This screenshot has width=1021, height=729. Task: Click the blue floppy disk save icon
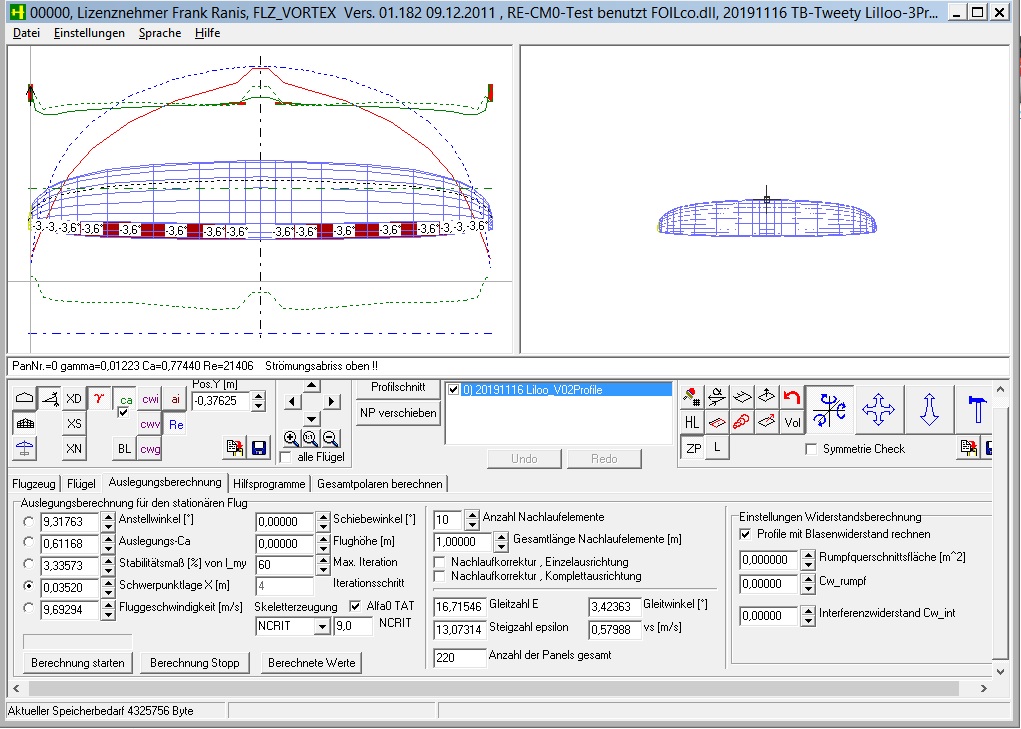click(x=258, y=448)
